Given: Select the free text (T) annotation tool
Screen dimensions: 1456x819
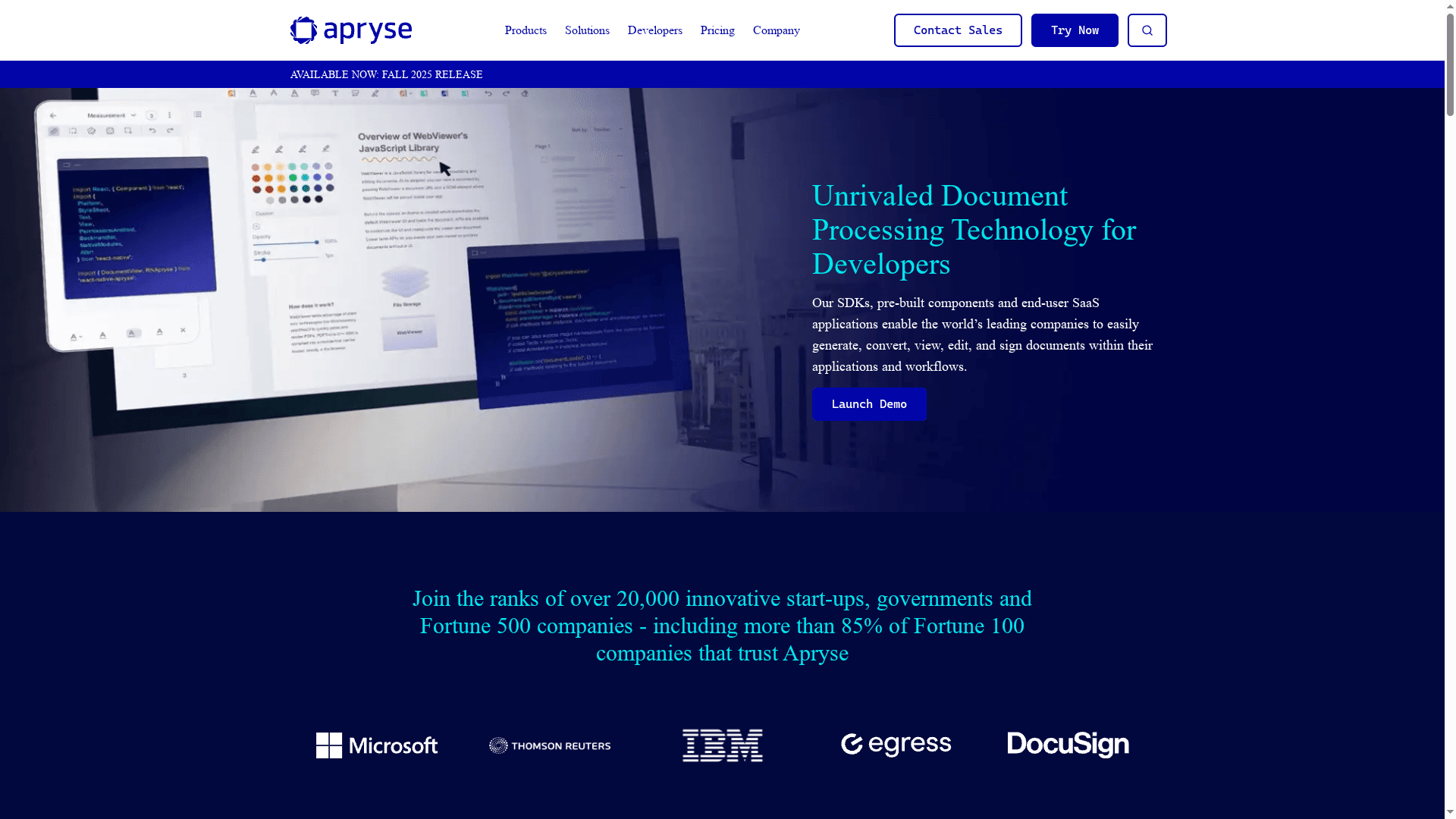Looking at the screenshot, I should click(x=335, y=94).
